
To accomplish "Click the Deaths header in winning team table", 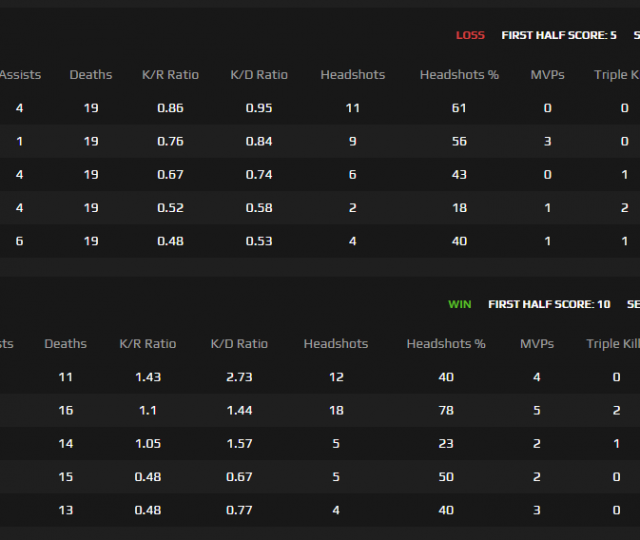I will (65, 344).
